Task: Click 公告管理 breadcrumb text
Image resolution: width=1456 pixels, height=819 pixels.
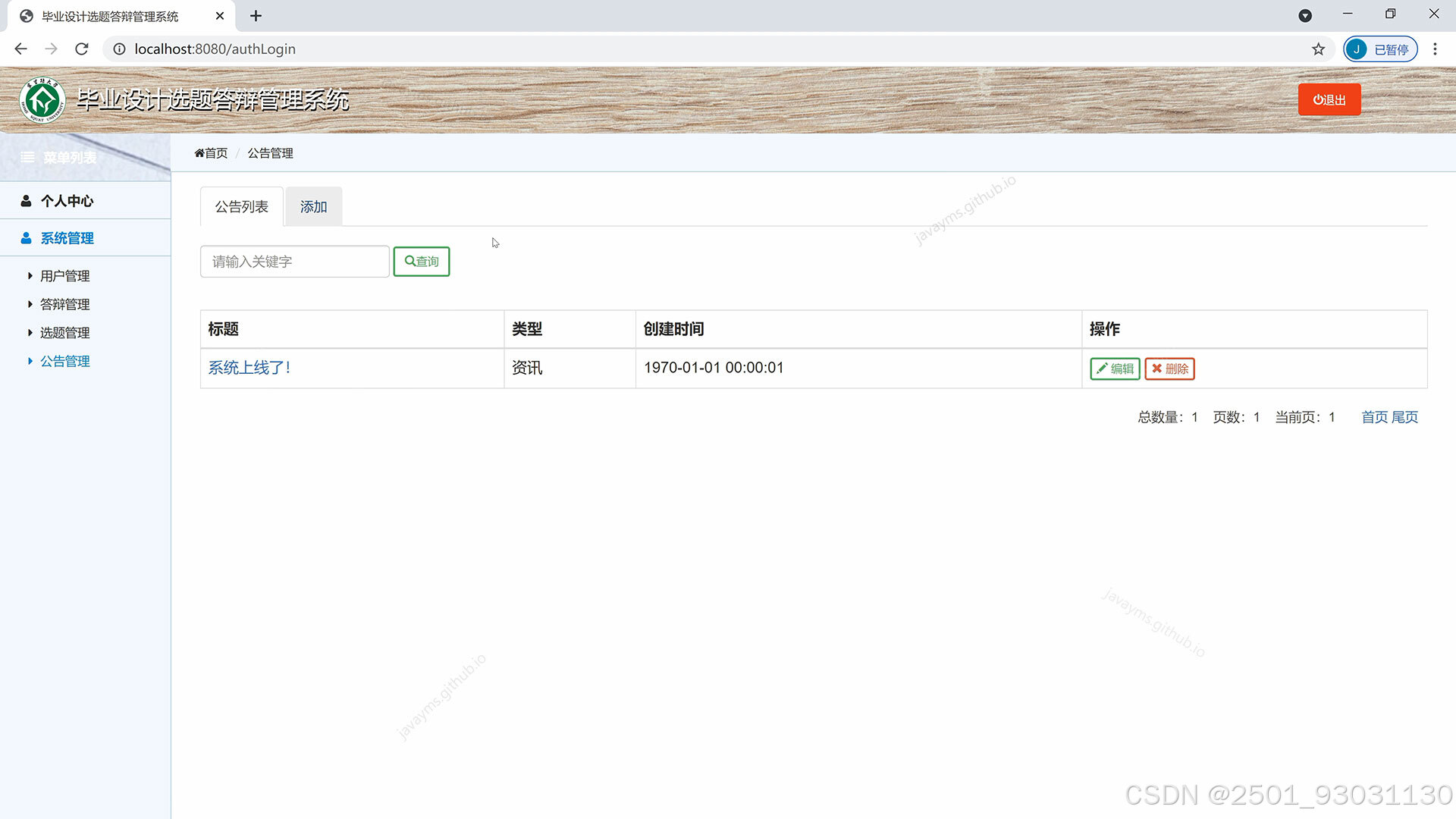Action: (270, 153)
